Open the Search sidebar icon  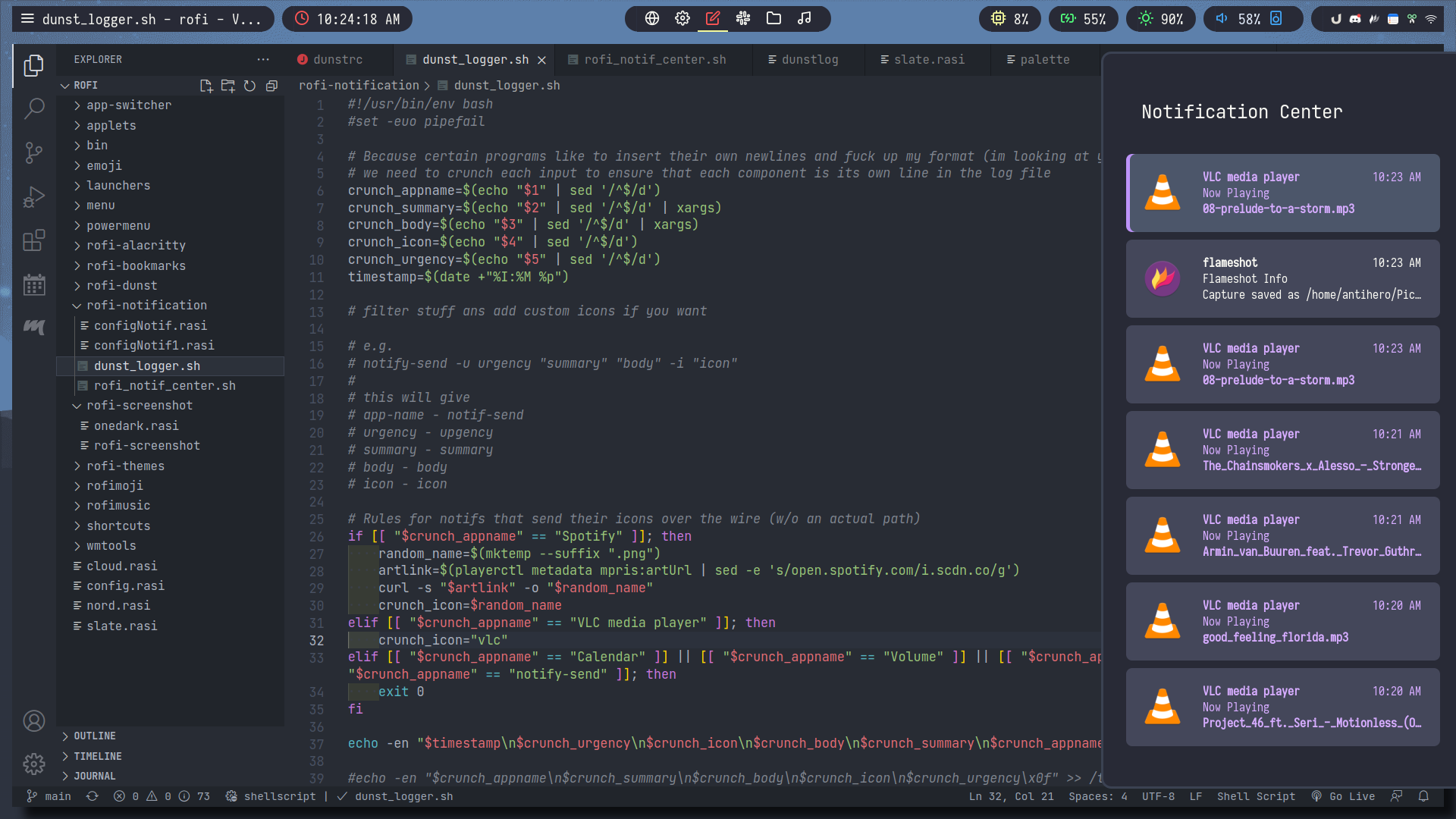33,108
